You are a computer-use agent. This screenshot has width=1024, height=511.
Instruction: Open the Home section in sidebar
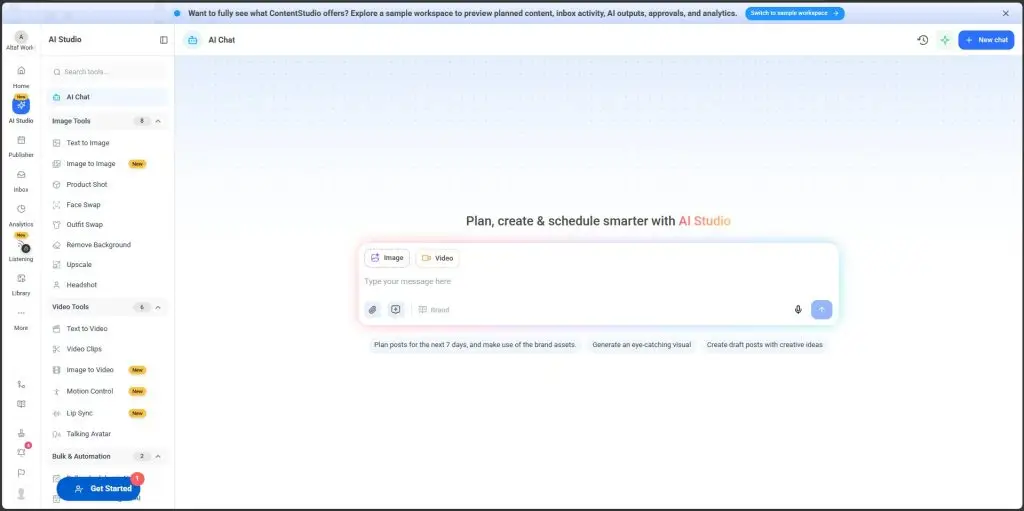pyautogui.click(x=21, y=76)
